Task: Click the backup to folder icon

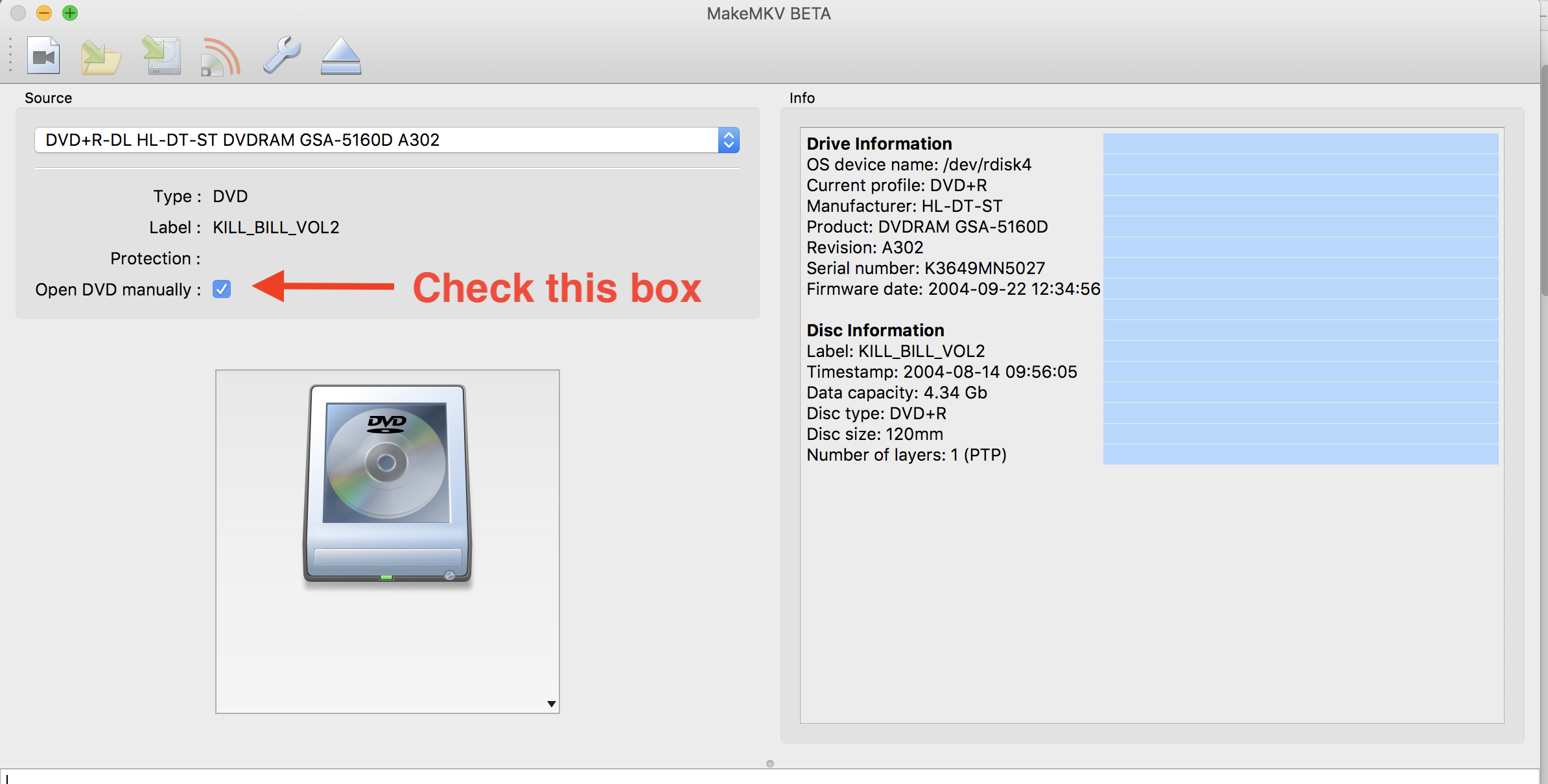Action: [101, 57]
